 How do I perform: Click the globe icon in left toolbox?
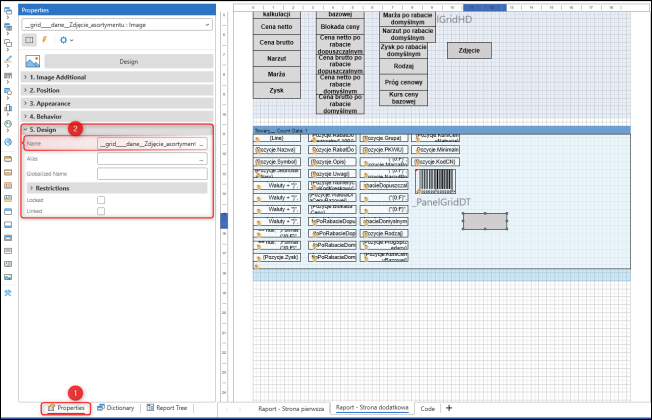pos(7,142)
